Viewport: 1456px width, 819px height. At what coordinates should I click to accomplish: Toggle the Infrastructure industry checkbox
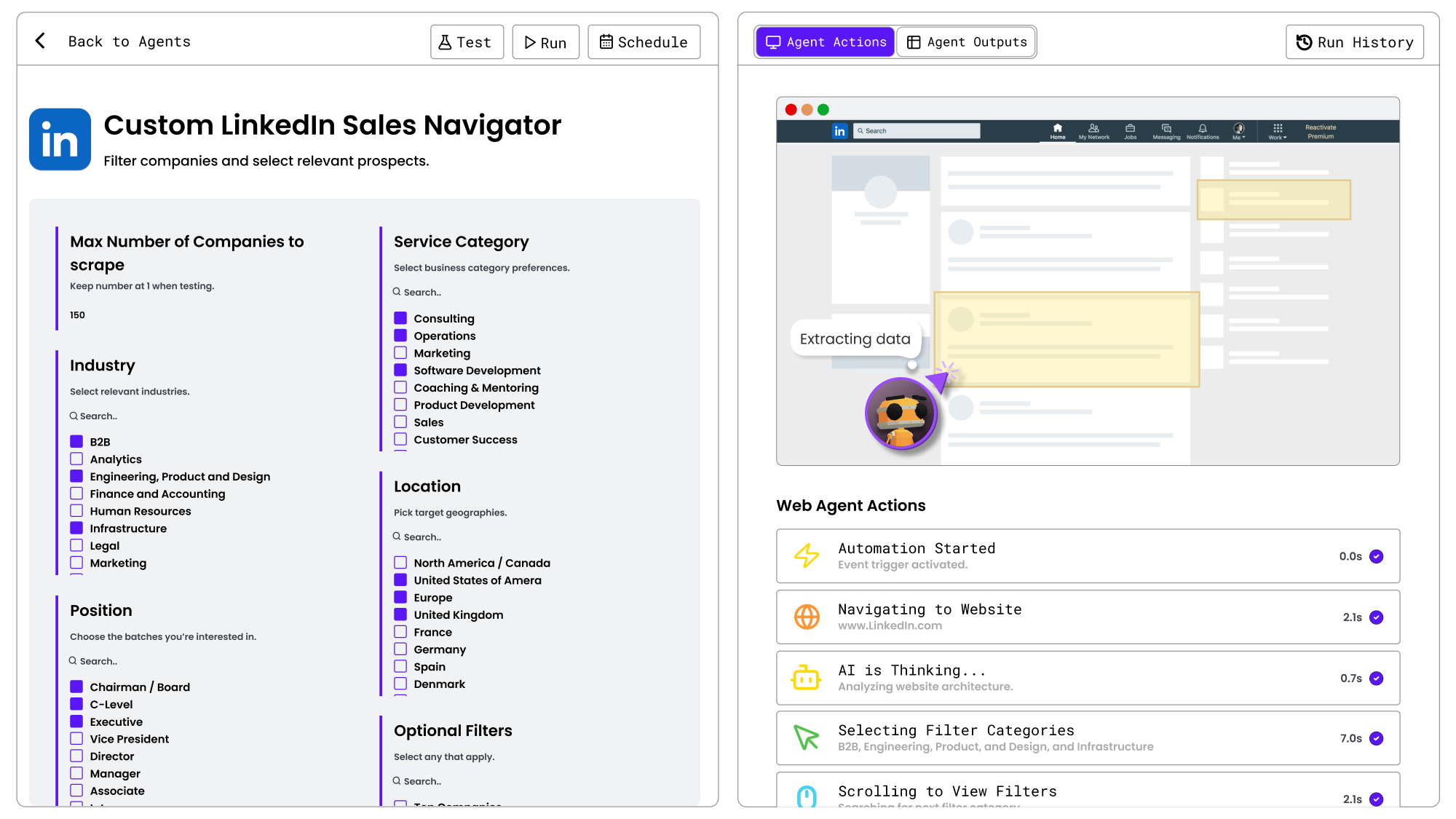[x=77, y=528]
